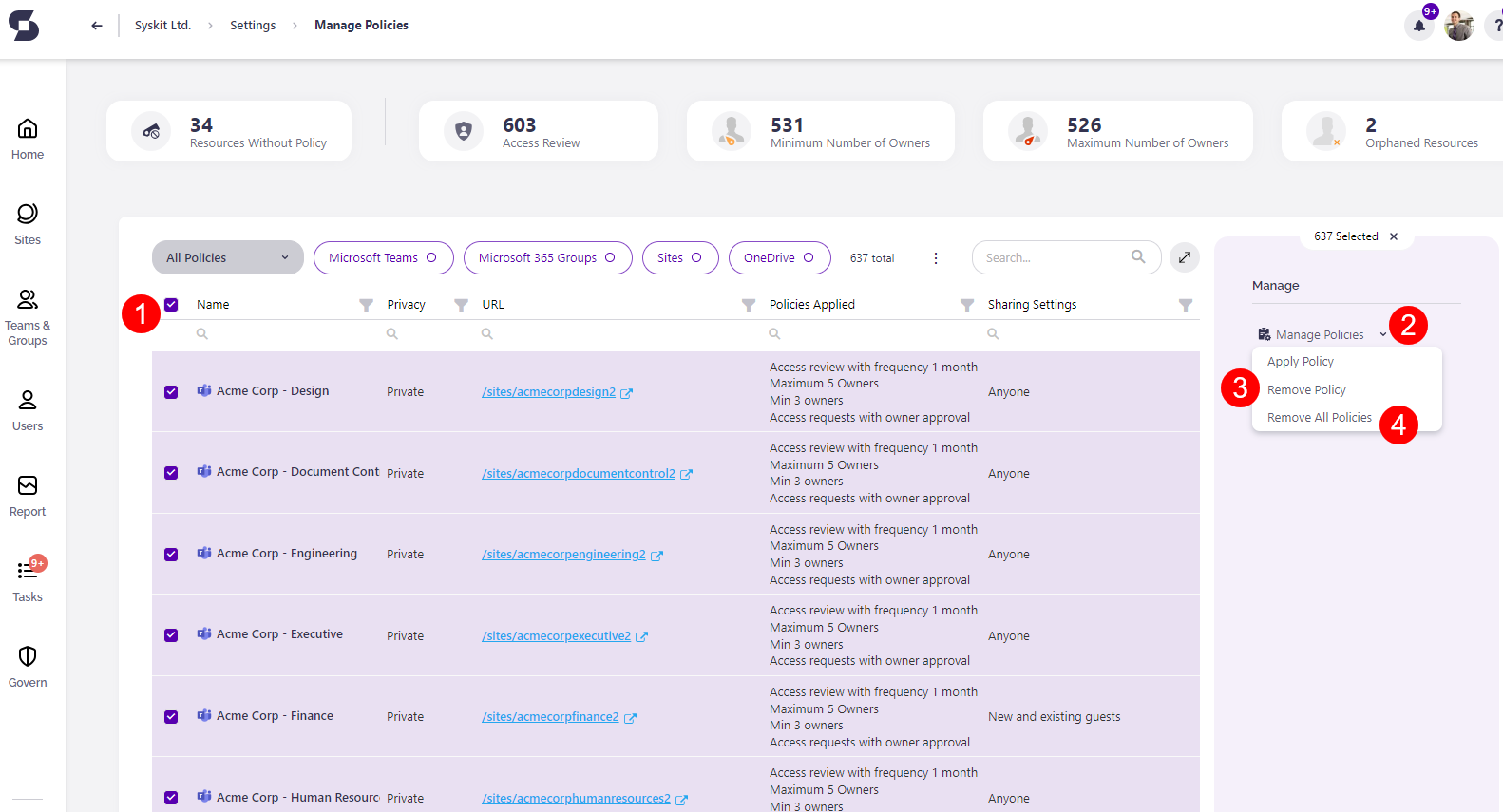Viewport: 1503px width, 812px height.
Task: Click the notifications bell icon
Action: click(x=1418, y=26)
